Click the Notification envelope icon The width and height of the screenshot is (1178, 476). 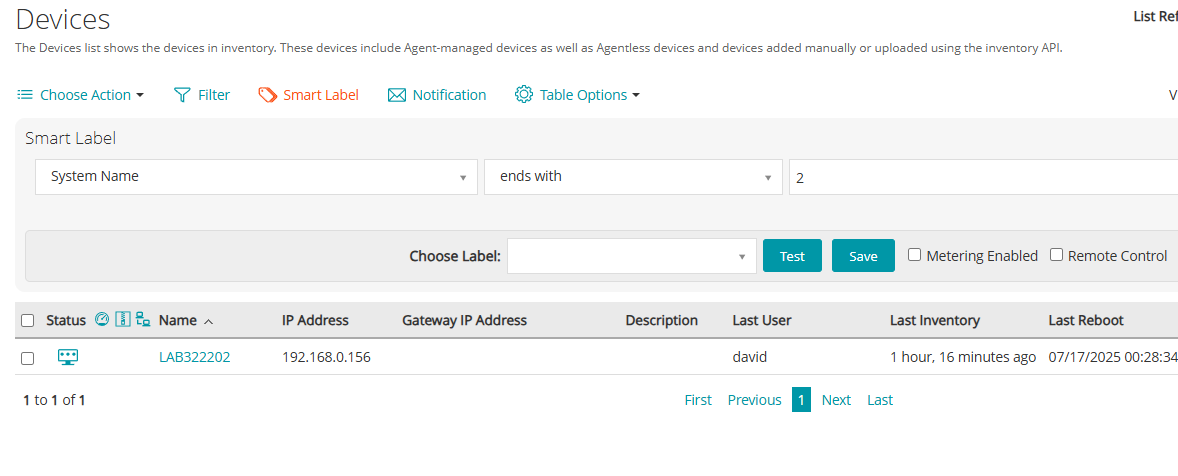396,95
